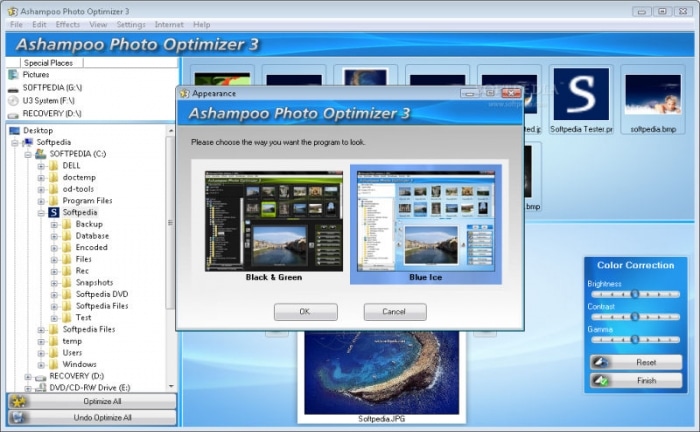Screen dimensions: 700x432
Task: Click the Pictures library icon
Action: [13, 75]
